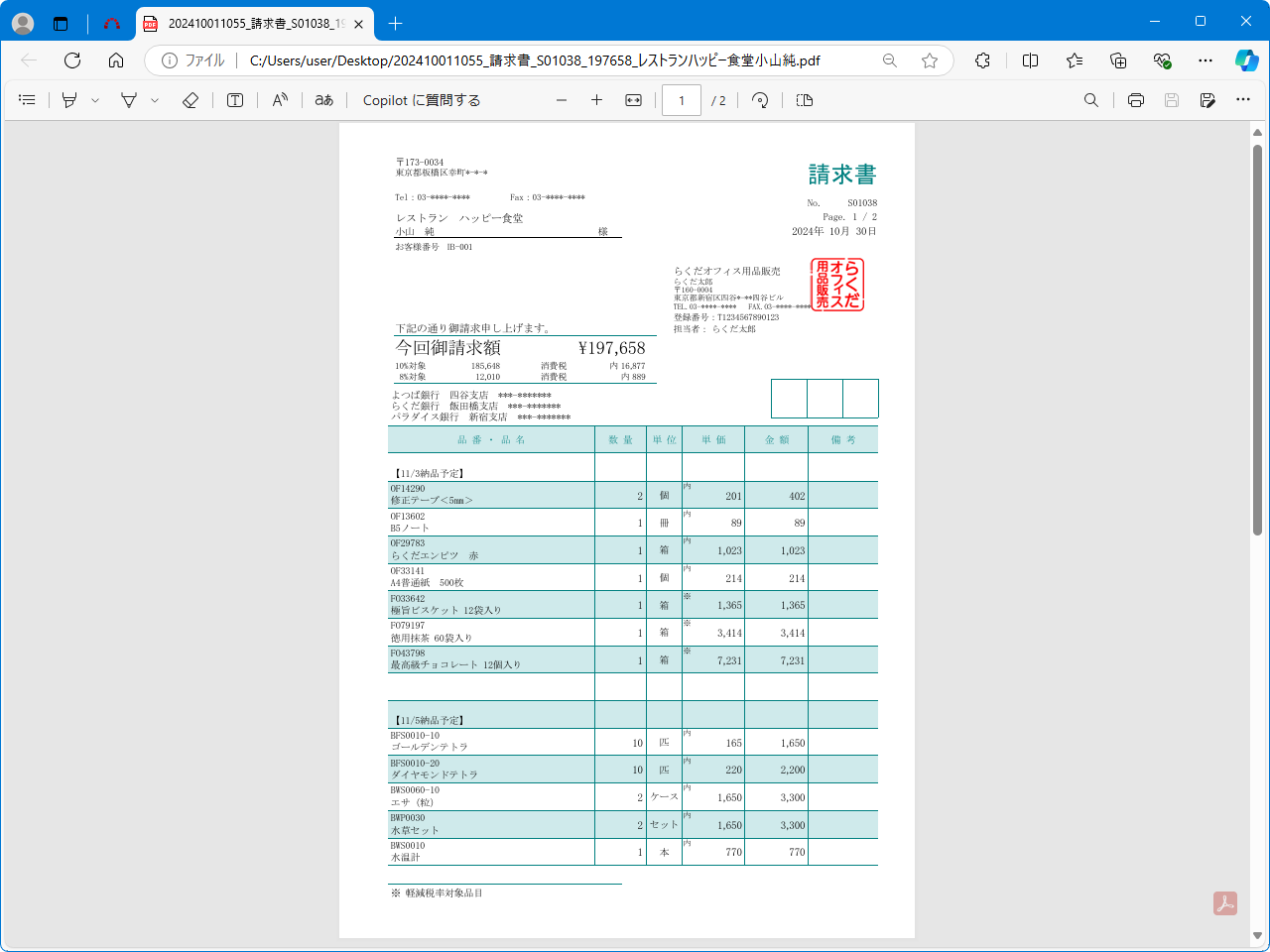Click the total amount ¥197,658
The width and height of the screenshot is (1270, 952).
coord(611,348)
